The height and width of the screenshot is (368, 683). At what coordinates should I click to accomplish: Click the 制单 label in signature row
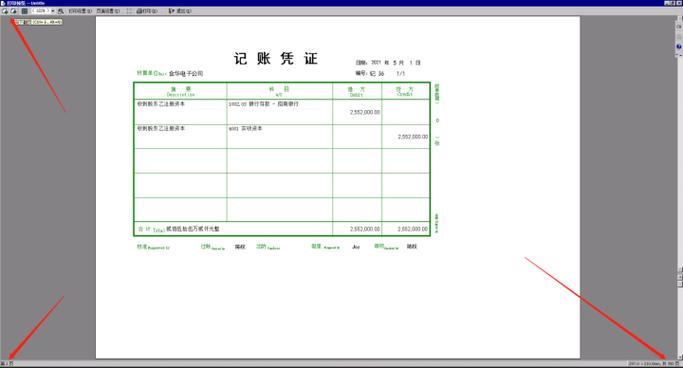tap(386, 247)
